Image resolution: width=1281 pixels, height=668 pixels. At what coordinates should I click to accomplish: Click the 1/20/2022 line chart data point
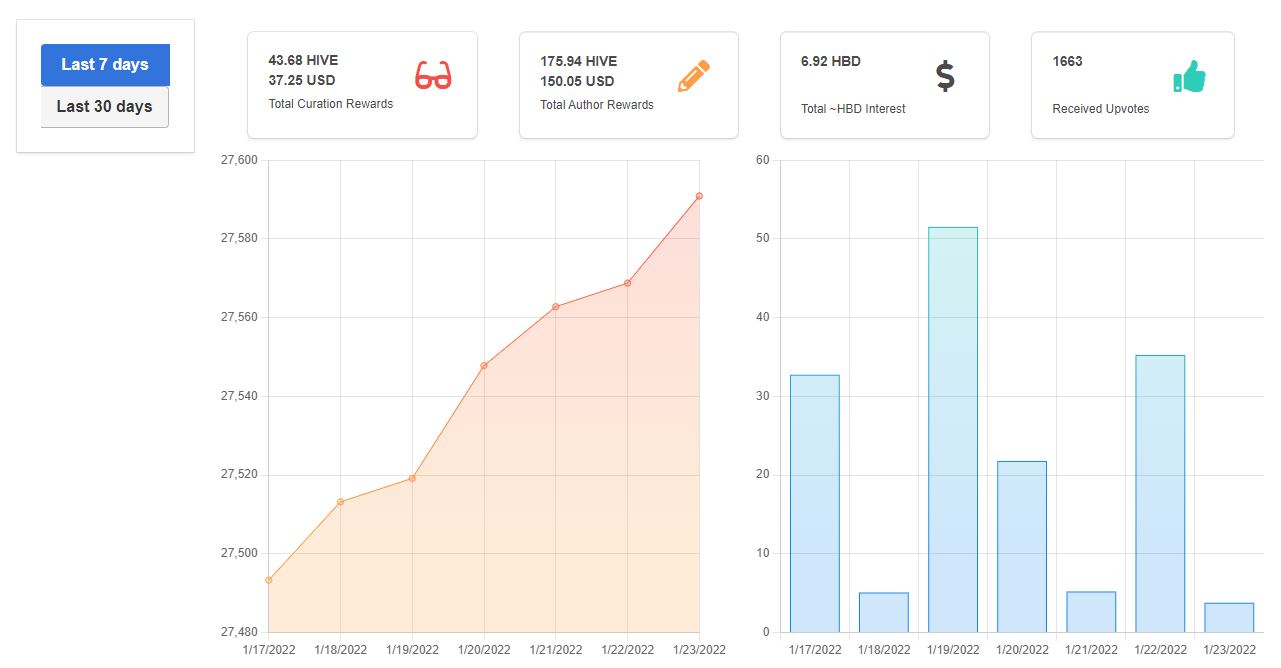click(x=484, y=366)
